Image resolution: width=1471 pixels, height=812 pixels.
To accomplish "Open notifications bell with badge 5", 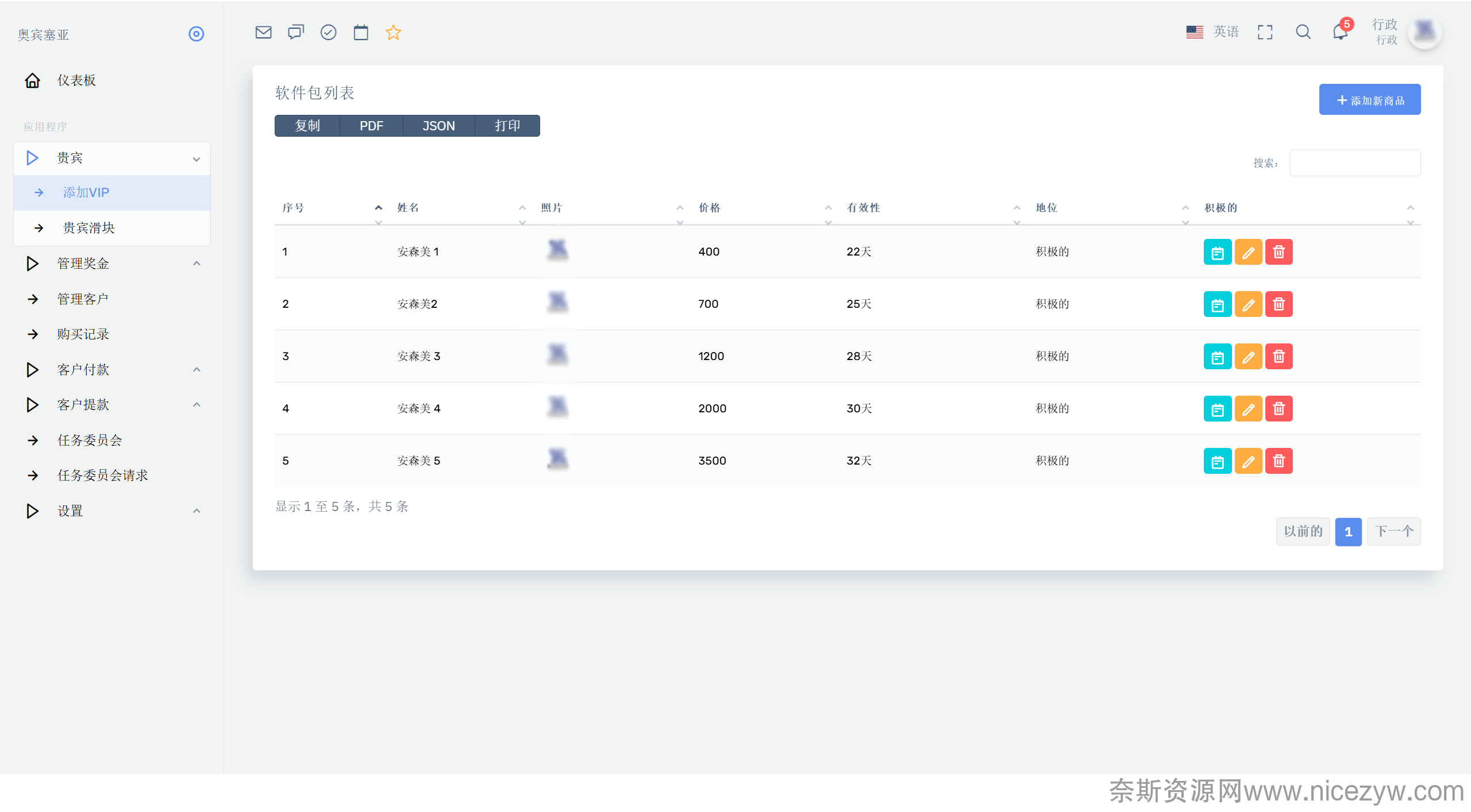I will point(1341,31).
